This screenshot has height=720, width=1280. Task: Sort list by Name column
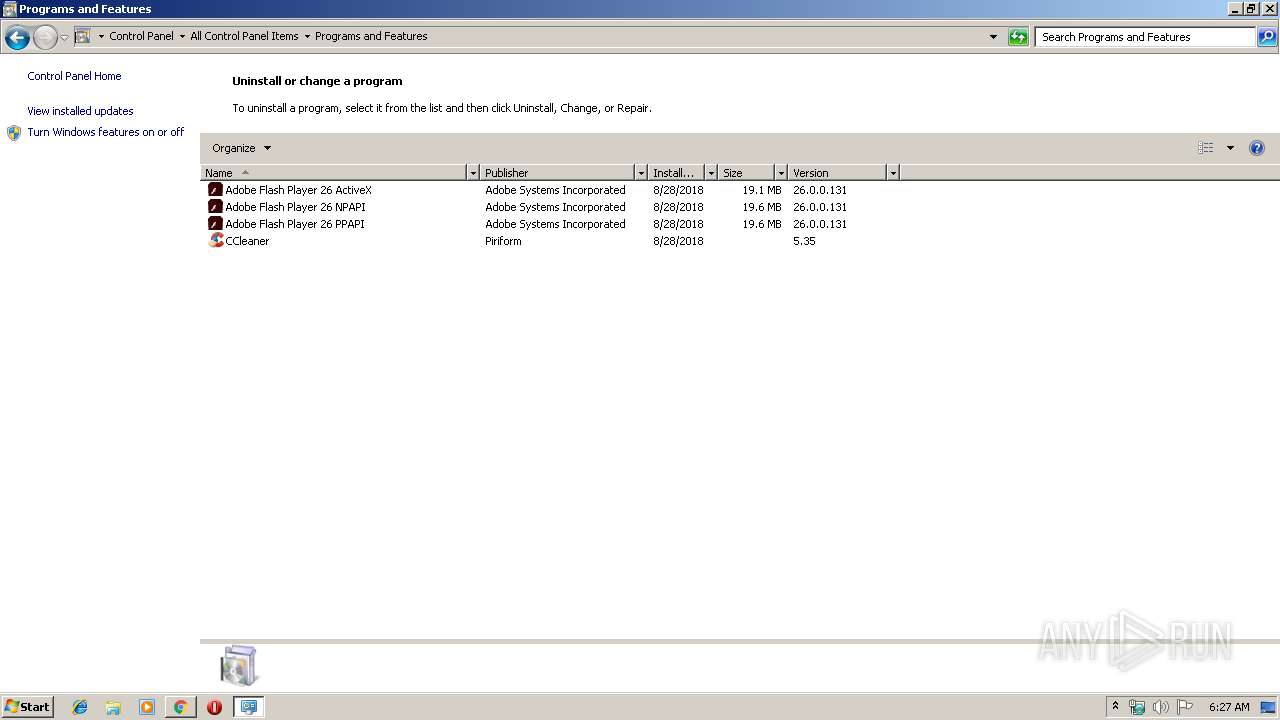pos(333,173)
